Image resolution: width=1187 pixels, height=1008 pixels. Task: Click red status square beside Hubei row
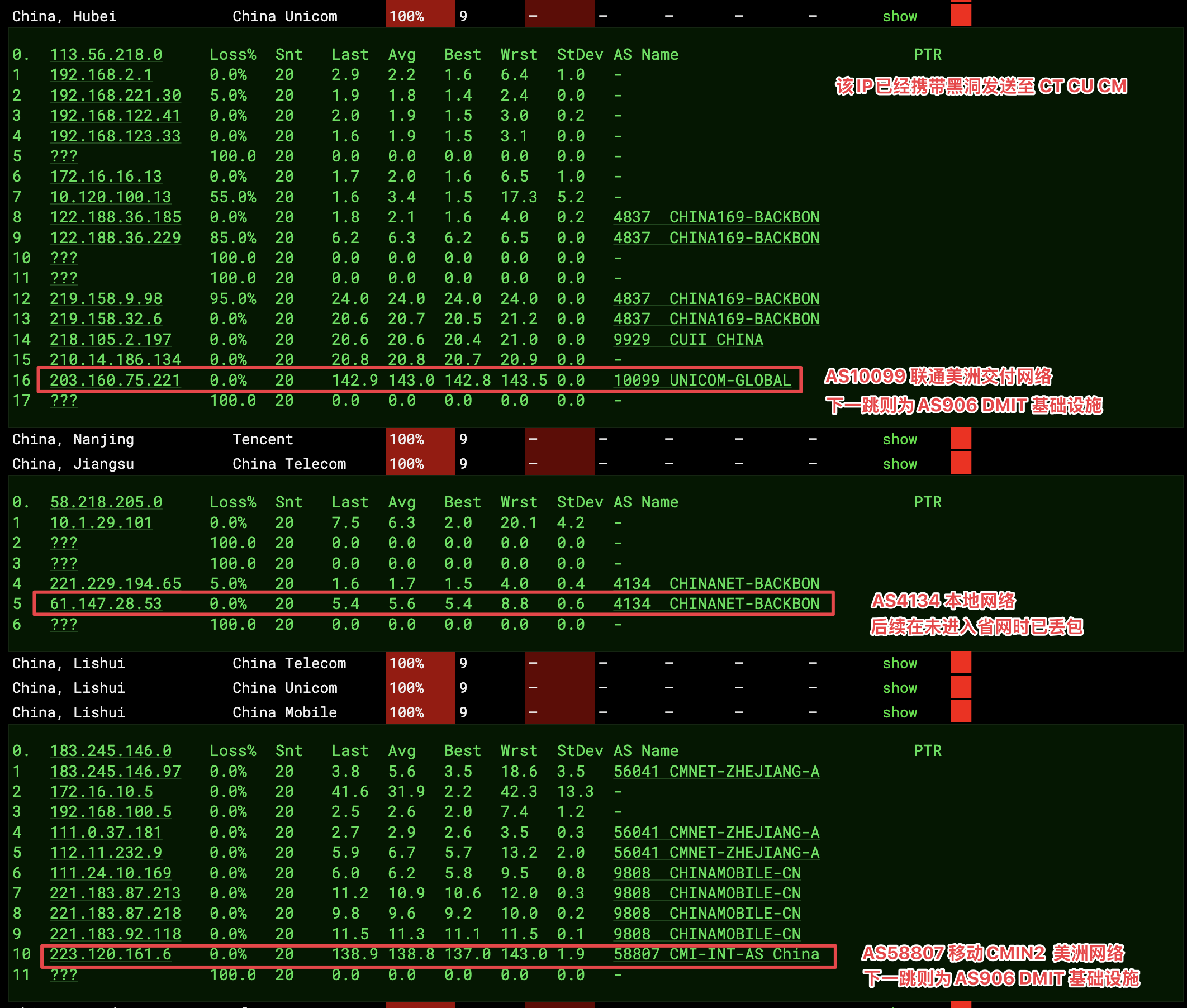point(961,16)
